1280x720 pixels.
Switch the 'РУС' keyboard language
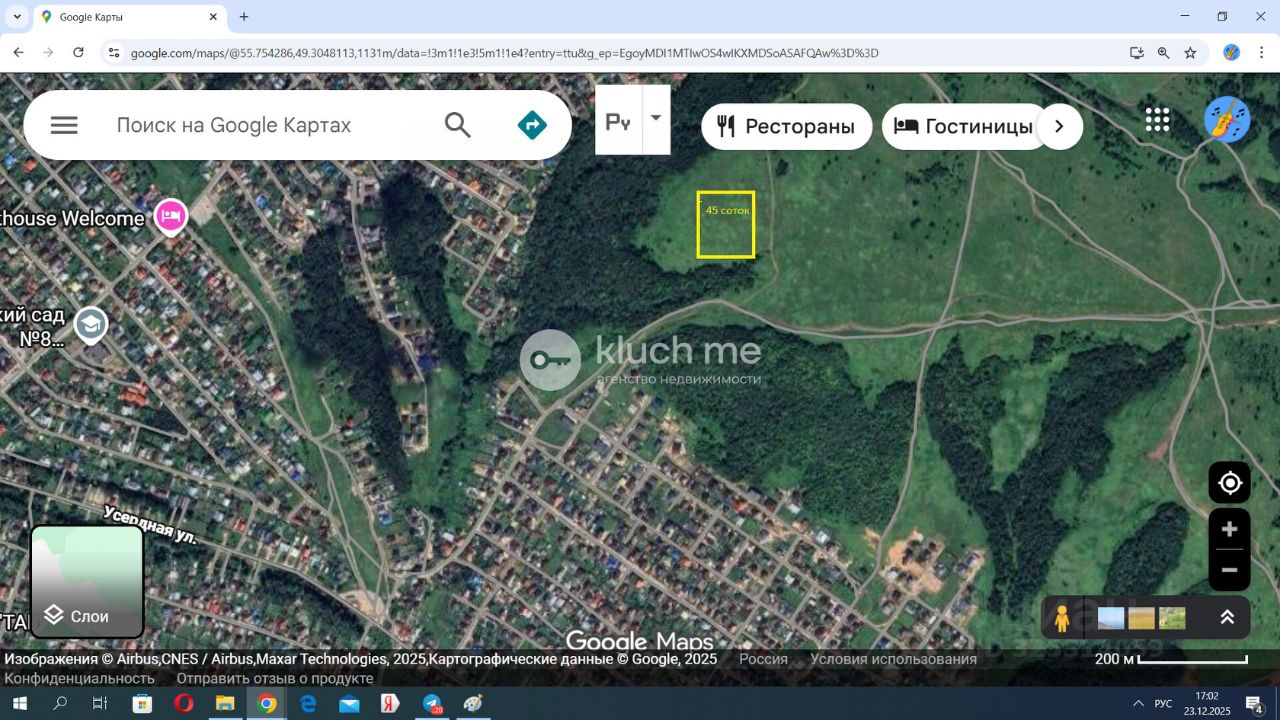(1163, 704)
